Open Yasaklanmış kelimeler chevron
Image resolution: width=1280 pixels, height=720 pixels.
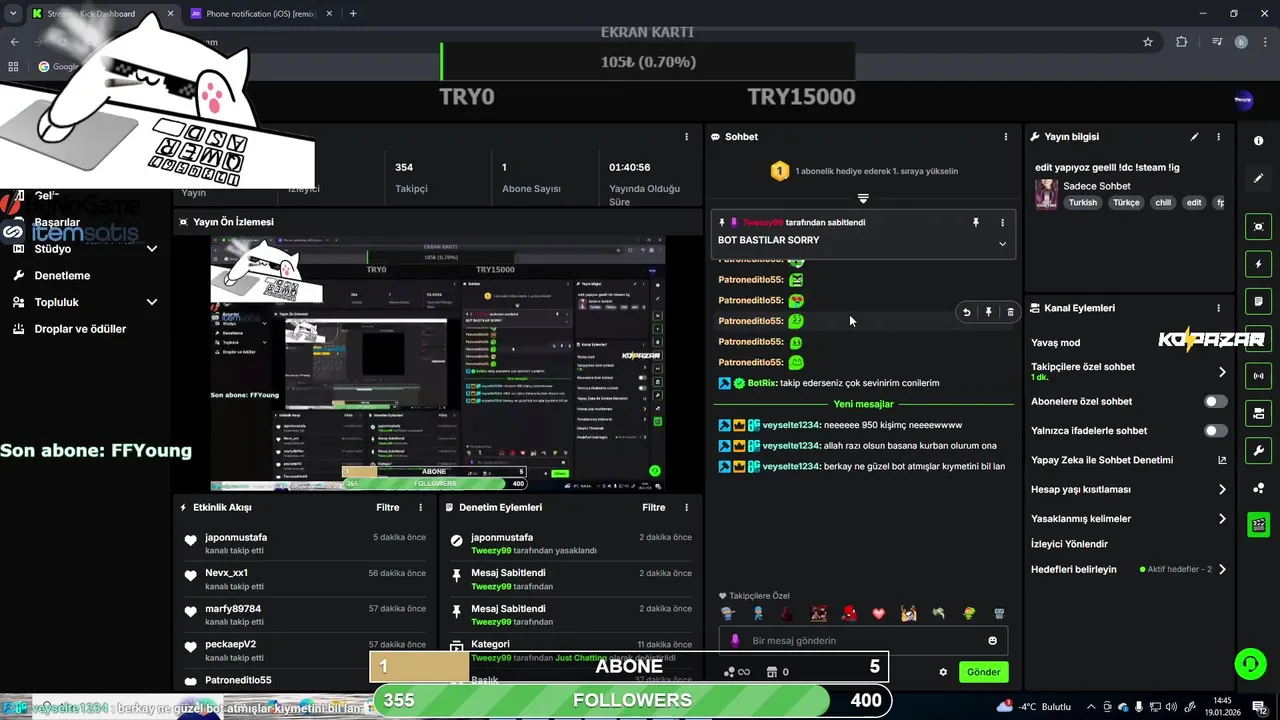[x=1222, y=519]
